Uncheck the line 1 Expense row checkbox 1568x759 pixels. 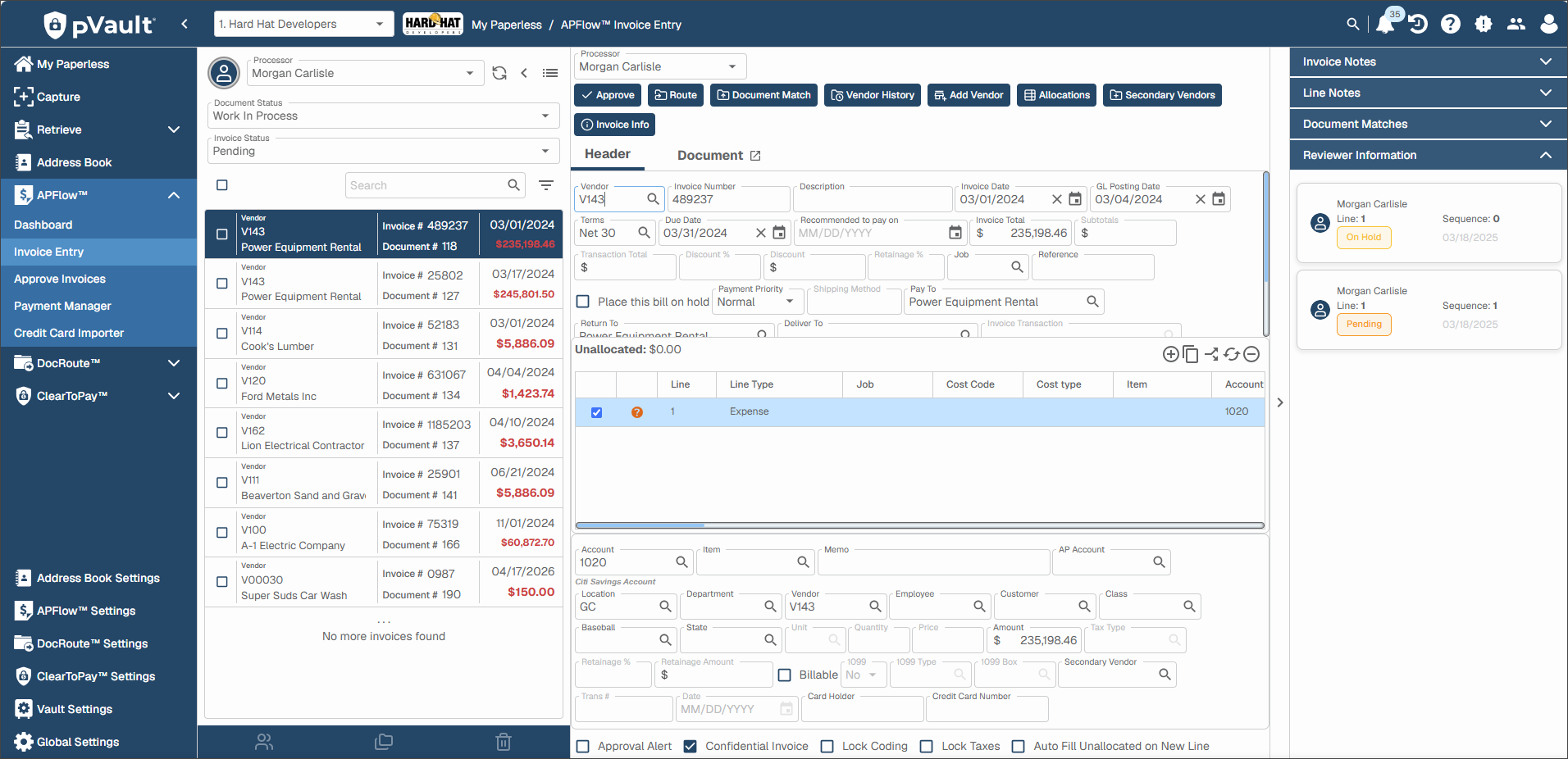pyautogui.click(x=596, y=412)
